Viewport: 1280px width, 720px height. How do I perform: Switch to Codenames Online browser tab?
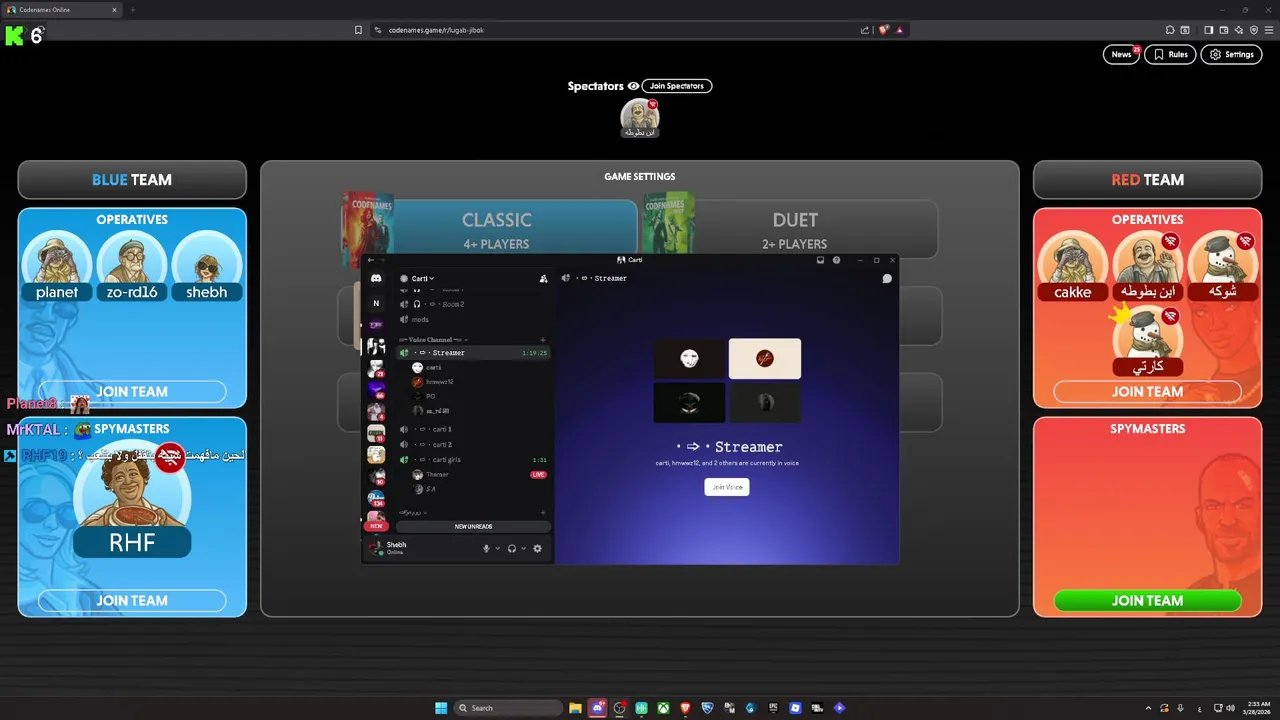coord(62,10)
